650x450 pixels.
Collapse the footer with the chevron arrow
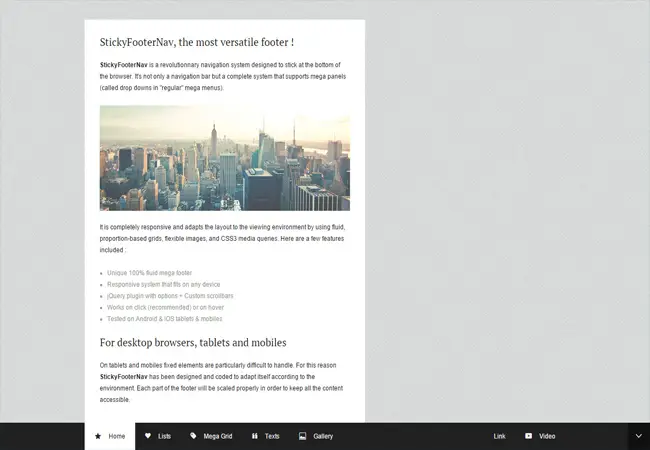[639, 436]
